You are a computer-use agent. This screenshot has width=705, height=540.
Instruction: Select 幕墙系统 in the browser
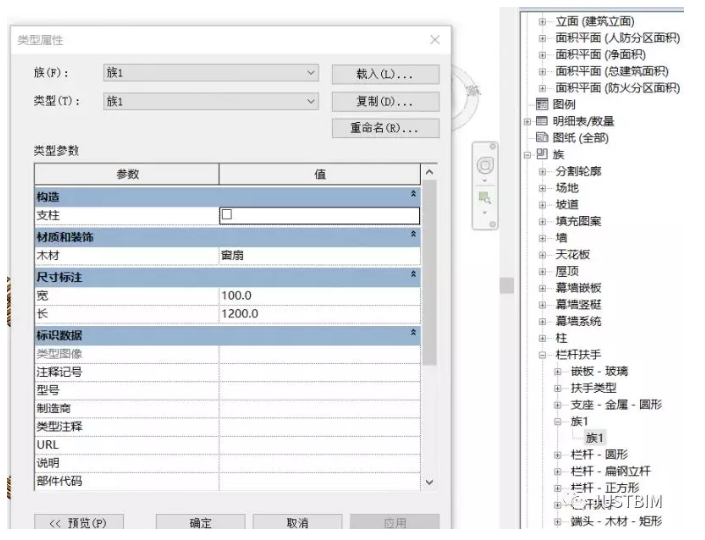click(578, 321)
